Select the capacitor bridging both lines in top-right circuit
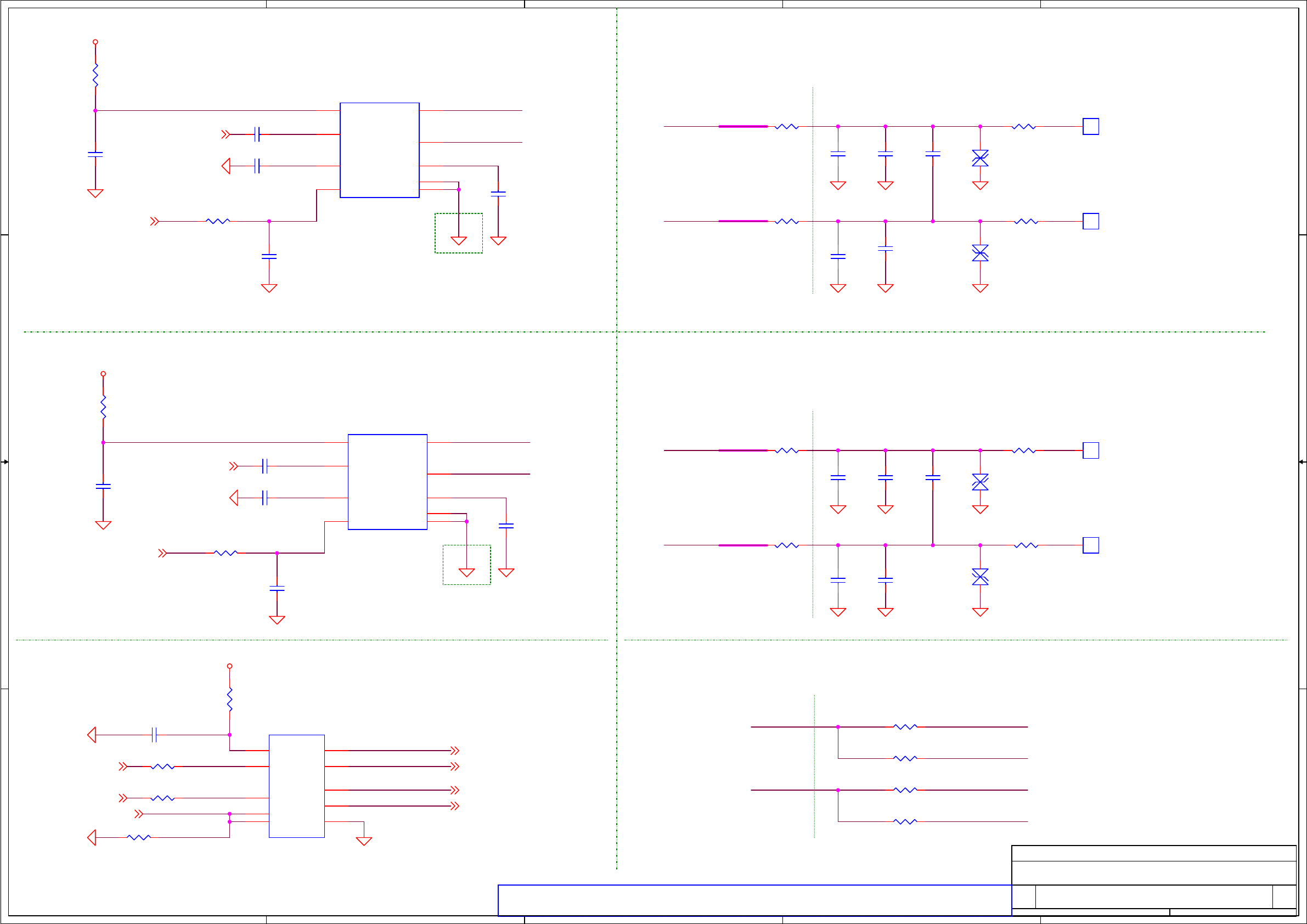This screenshot has height=924, width=1307. click(932, 154)
